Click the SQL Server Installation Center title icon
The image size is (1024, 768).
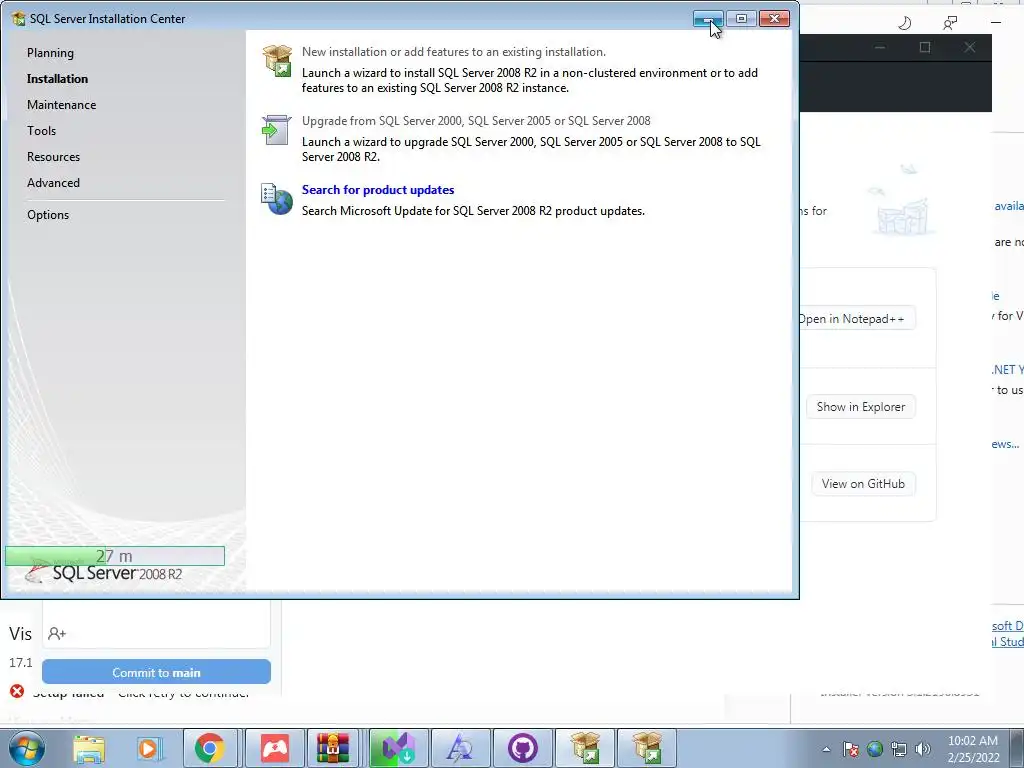[x=18, y=18]
